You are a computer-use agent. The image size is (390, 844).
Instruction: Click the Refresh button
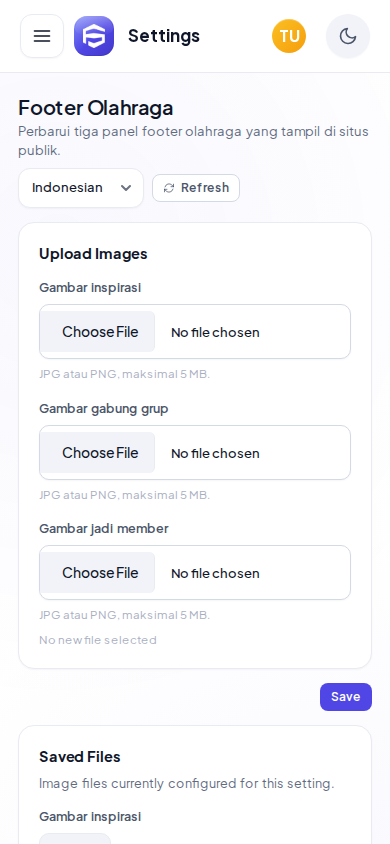(x=196, y=188)
